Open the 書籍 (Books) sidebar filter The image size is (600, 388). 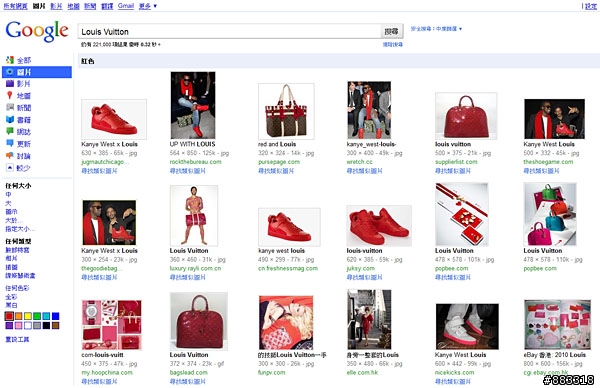pyautogui.click(x=23, y=120)
